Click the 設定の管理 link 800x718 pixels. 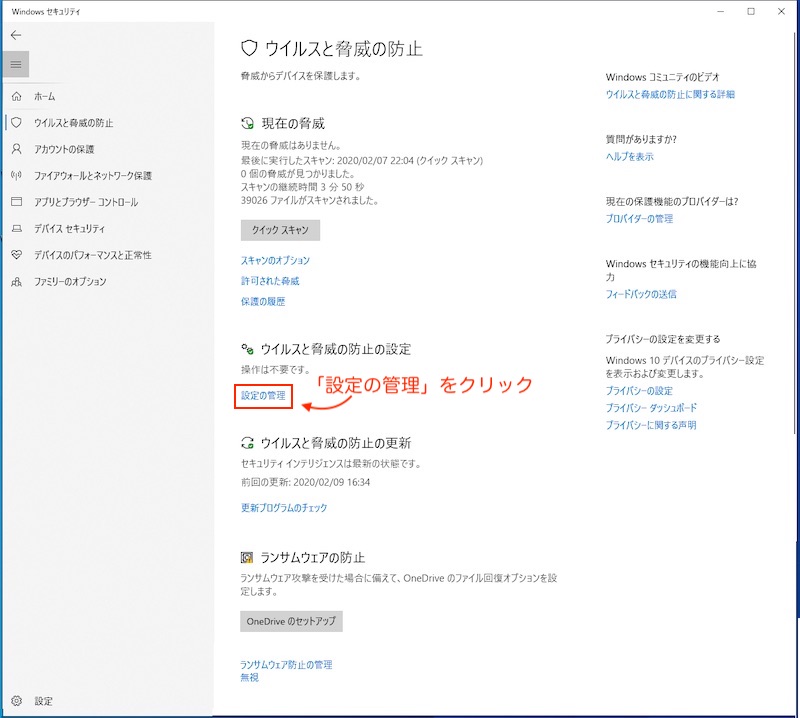263,395
